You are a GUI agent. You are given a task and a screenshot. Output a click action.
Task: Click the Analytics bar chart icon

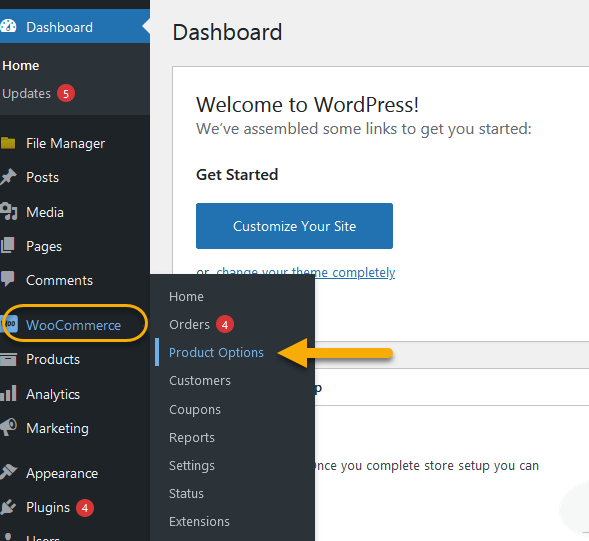tap(8, 393)
